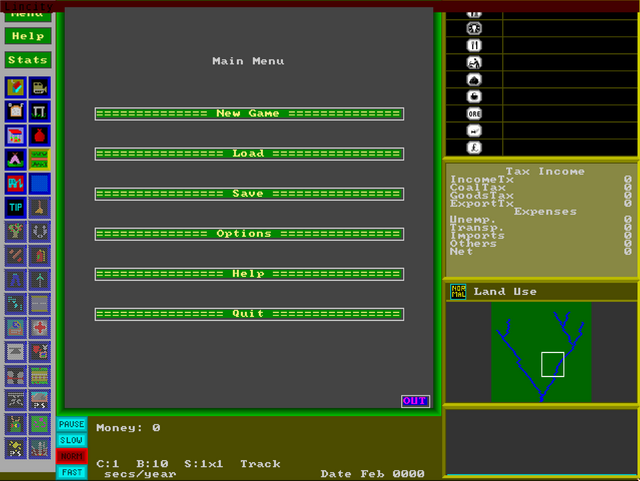The width and height of the screenshot is (640, 481).
Task: Choose New Game from Main Menu
Action: [249, 114]
